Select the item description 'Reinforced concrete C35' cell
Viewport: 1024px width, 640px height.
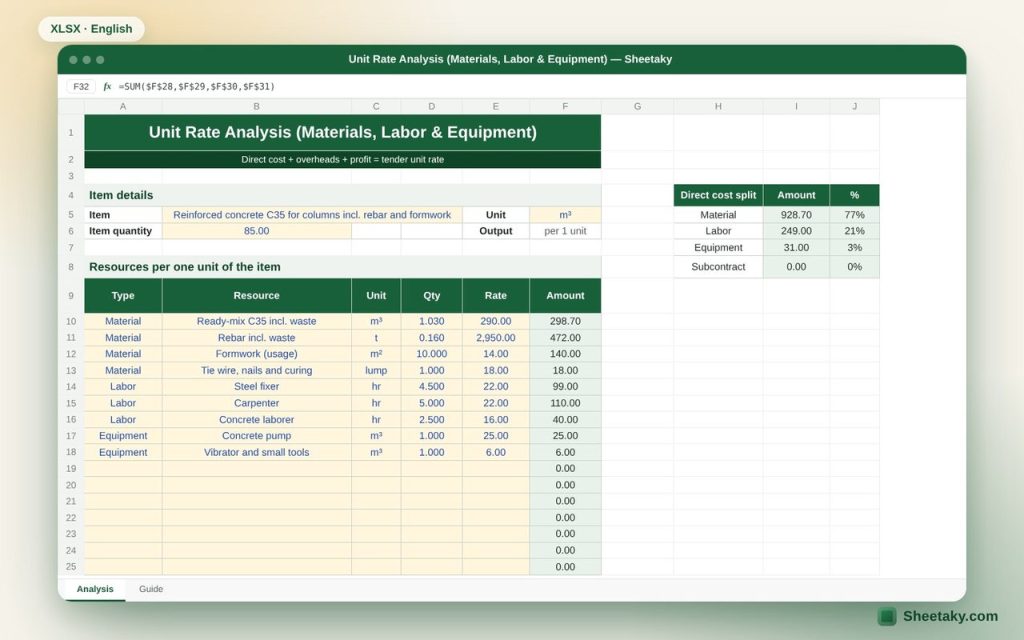tap(312, 215)
